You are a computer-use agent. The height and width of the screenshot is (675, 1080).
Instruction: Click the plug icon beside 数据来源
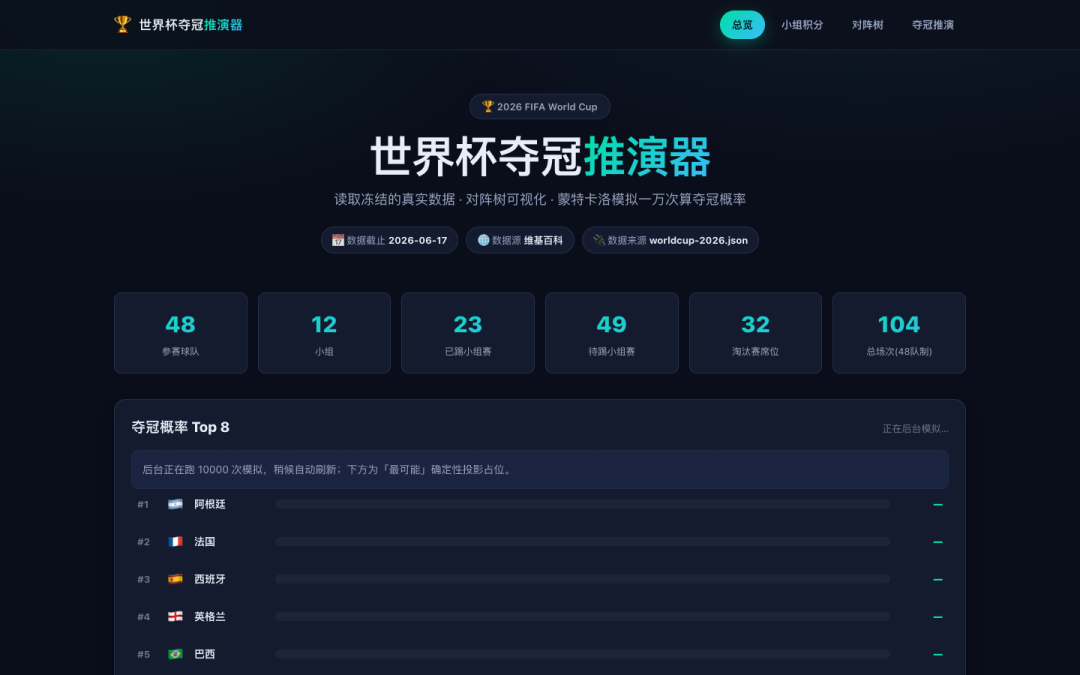pos(599,240)
